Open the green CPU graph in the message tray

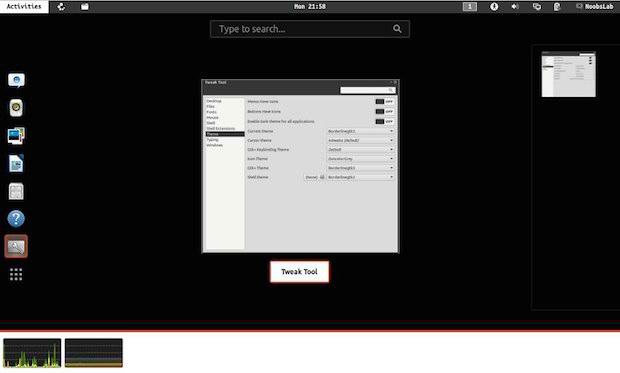point(32,353)
